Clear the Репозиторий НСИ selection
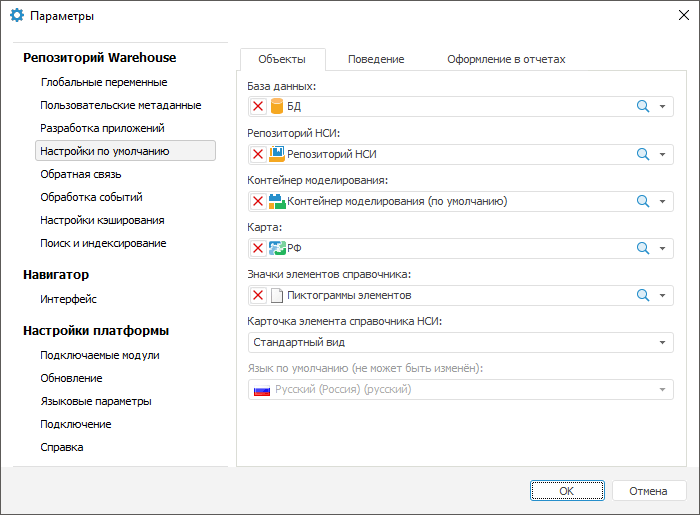This screenshot has height=515, width=700. pos(258,154)
